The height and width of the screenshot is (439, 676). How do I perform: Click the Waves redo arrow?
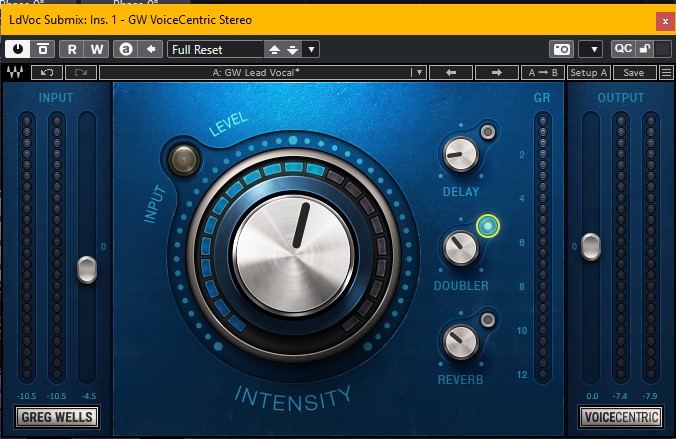point(81,72)
